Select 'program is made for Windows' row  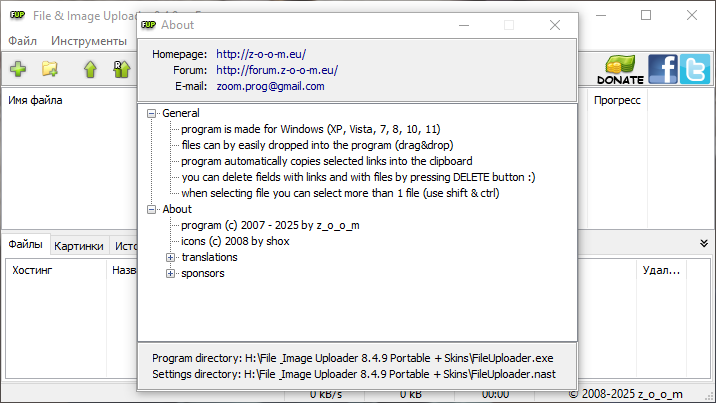point(311,129)
